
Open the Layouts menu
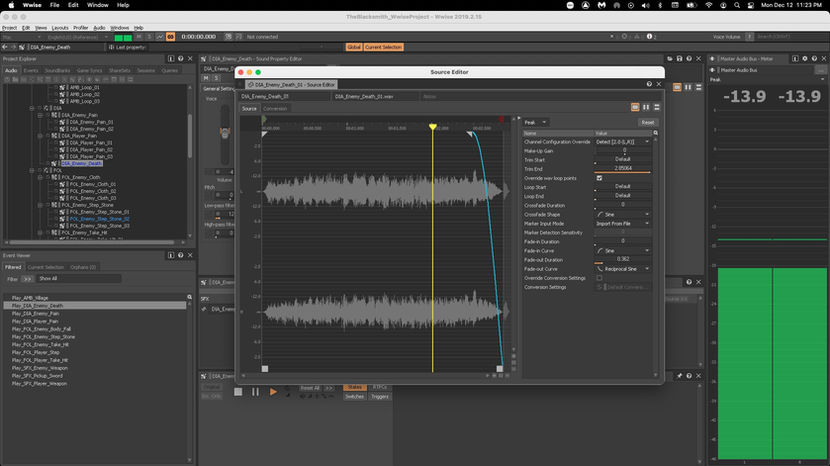point(60,28)
